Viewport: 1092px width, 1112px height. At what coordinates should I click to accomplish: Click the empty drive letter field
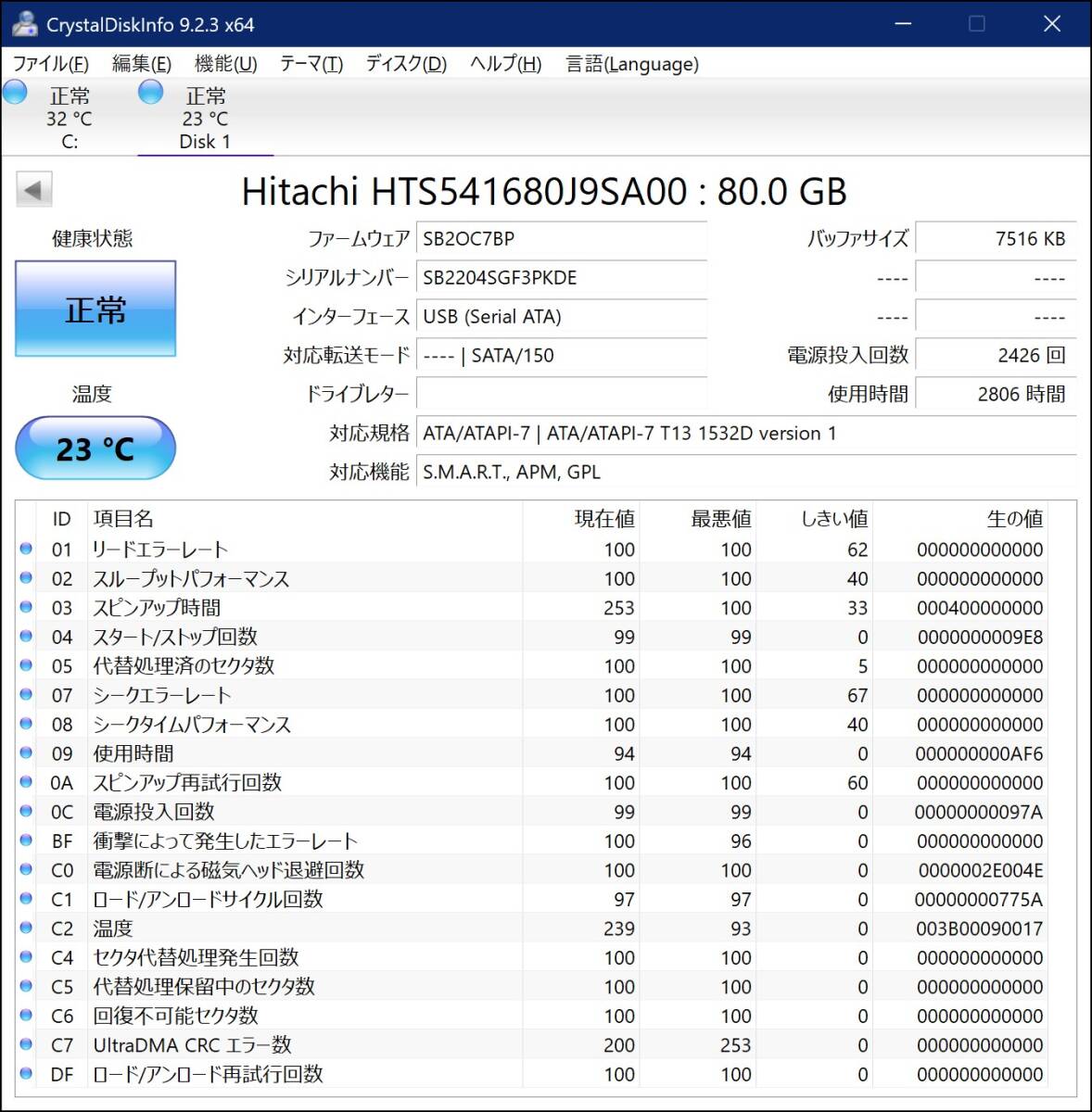tap(561, 394)
